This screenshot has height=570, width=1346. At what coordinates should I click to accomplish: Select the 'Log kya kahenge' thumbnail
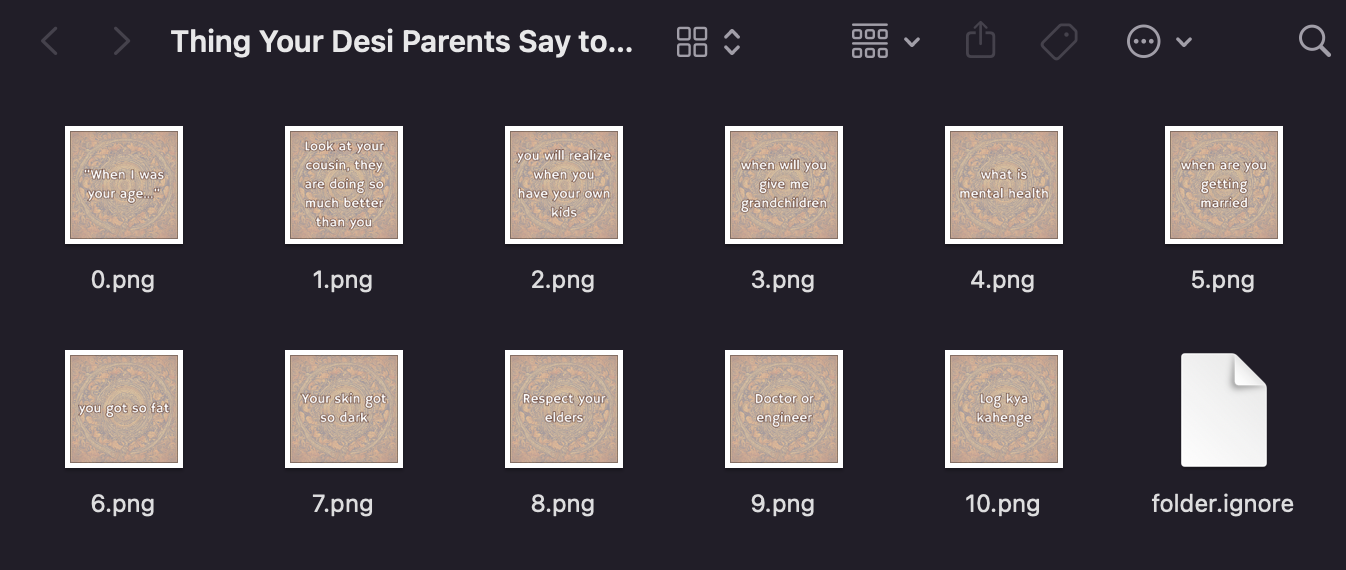(1004, 409)
